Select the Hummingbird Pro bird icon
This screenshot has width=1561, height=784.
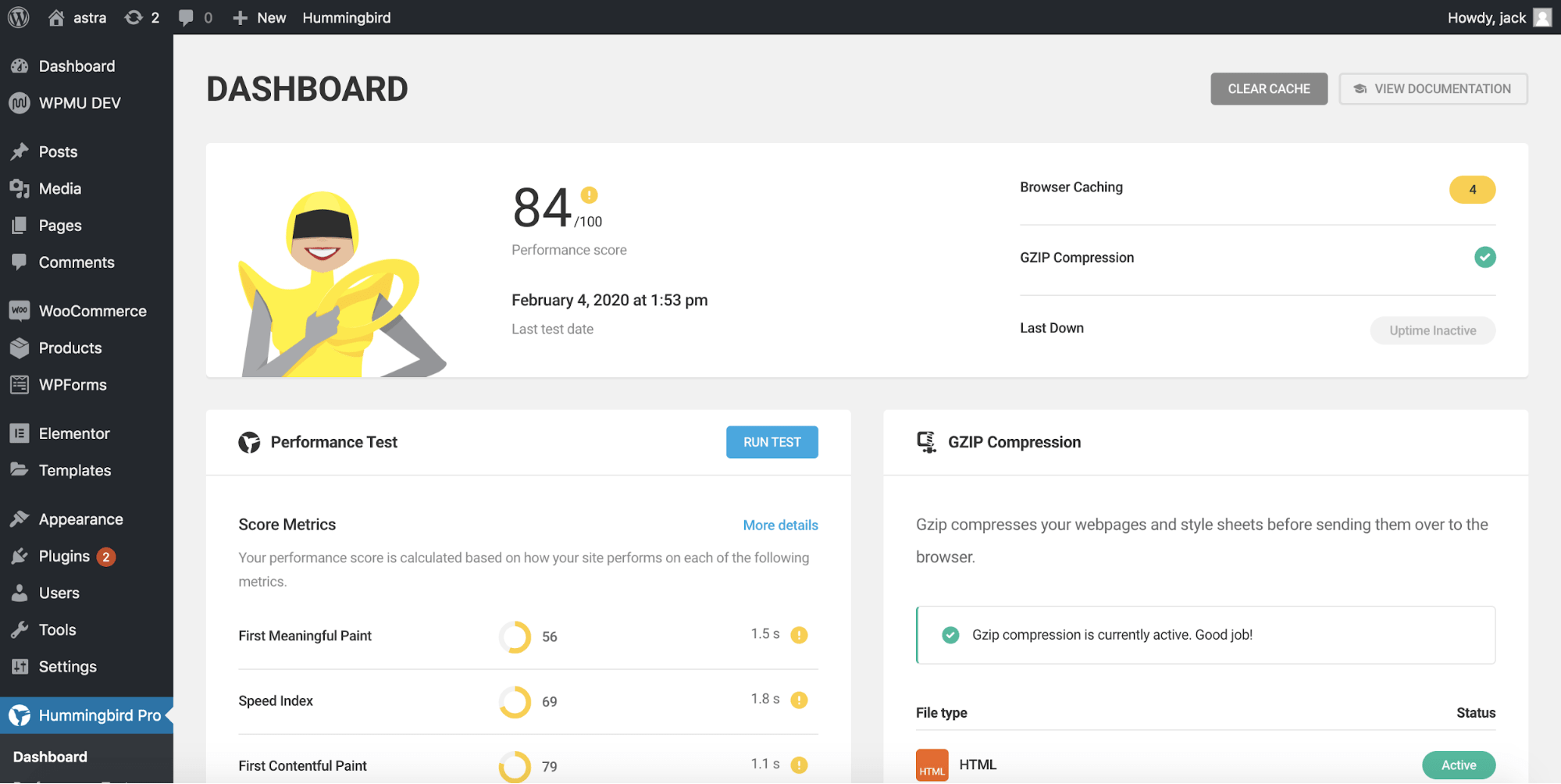click(x=20, y=715)
